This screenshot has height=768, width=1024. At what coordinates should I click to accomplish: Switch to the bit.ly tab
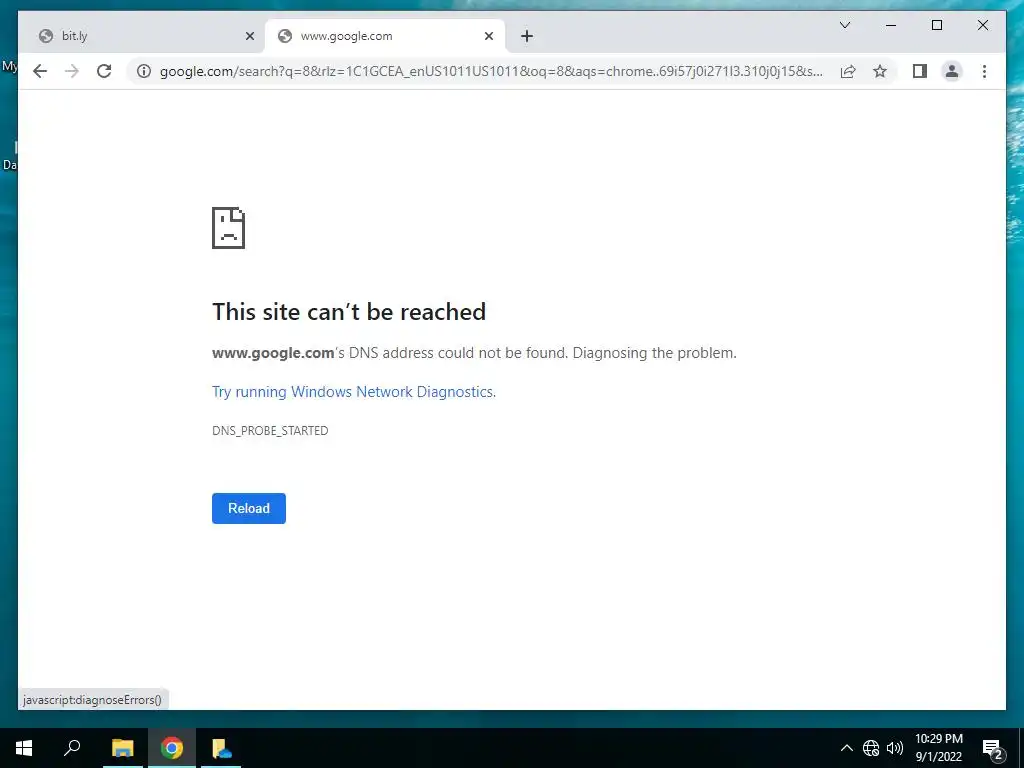click(x=141, y=36)
